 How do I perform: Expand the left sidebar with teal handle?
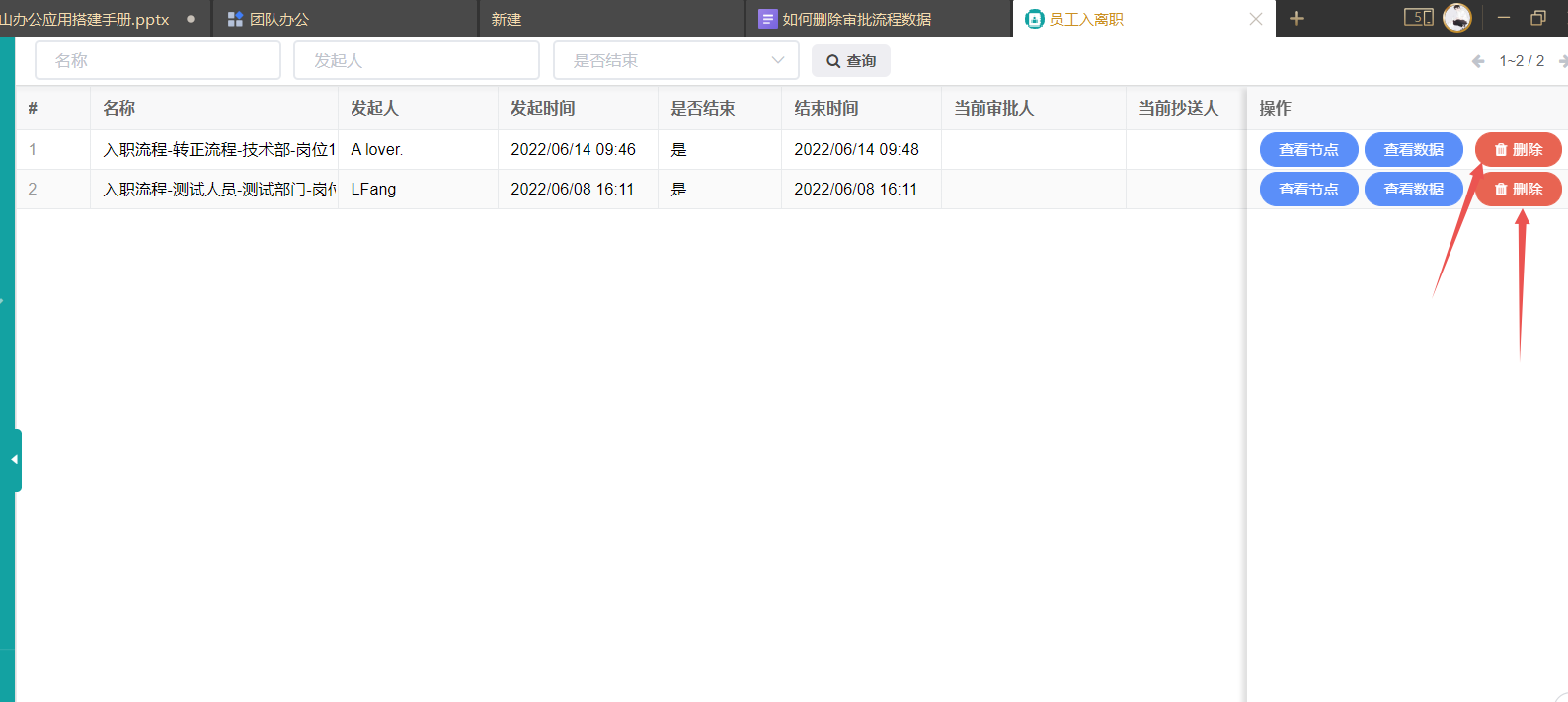point(15,460)
